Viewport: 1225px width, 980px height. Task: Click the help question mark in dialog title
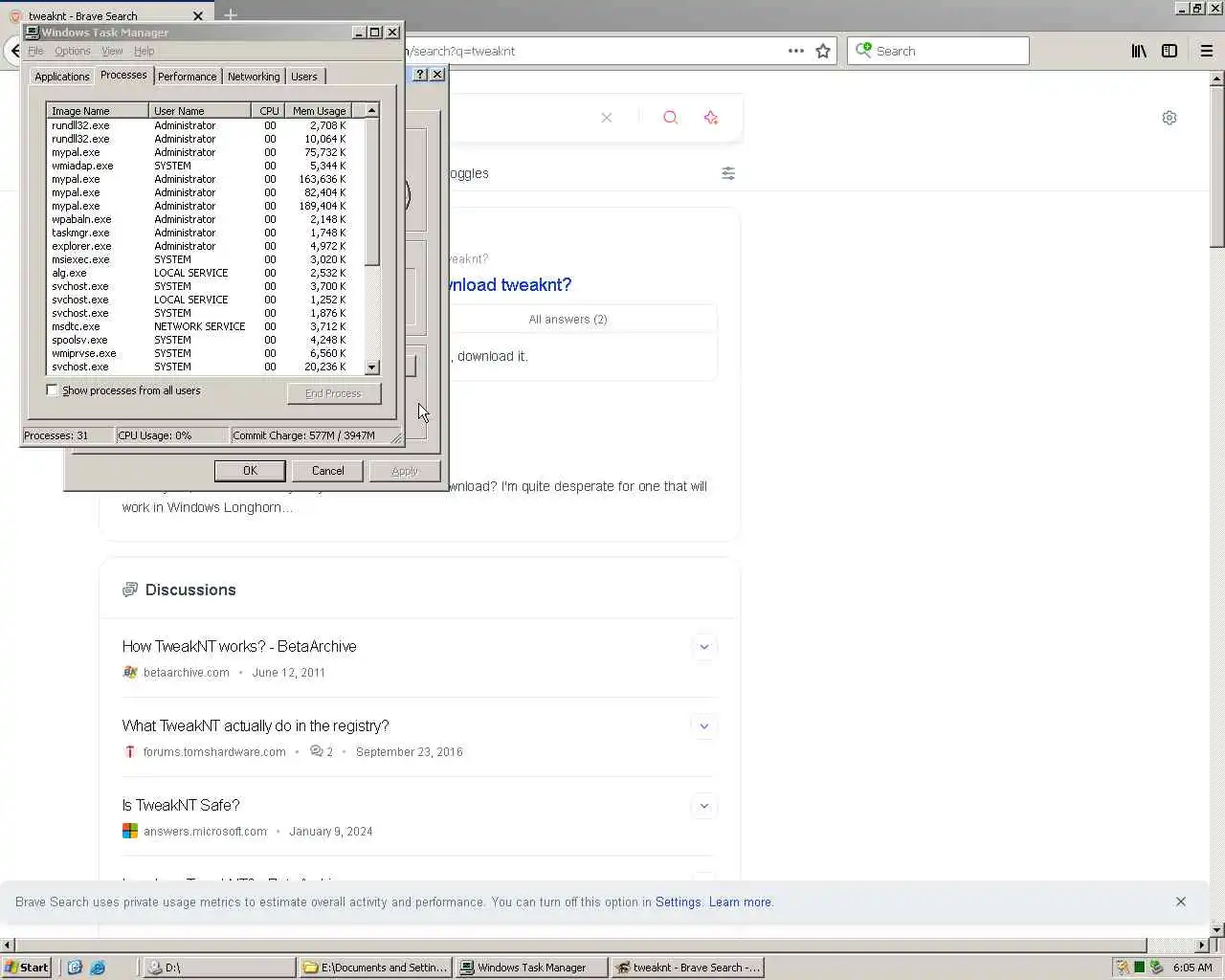[420, 75]
